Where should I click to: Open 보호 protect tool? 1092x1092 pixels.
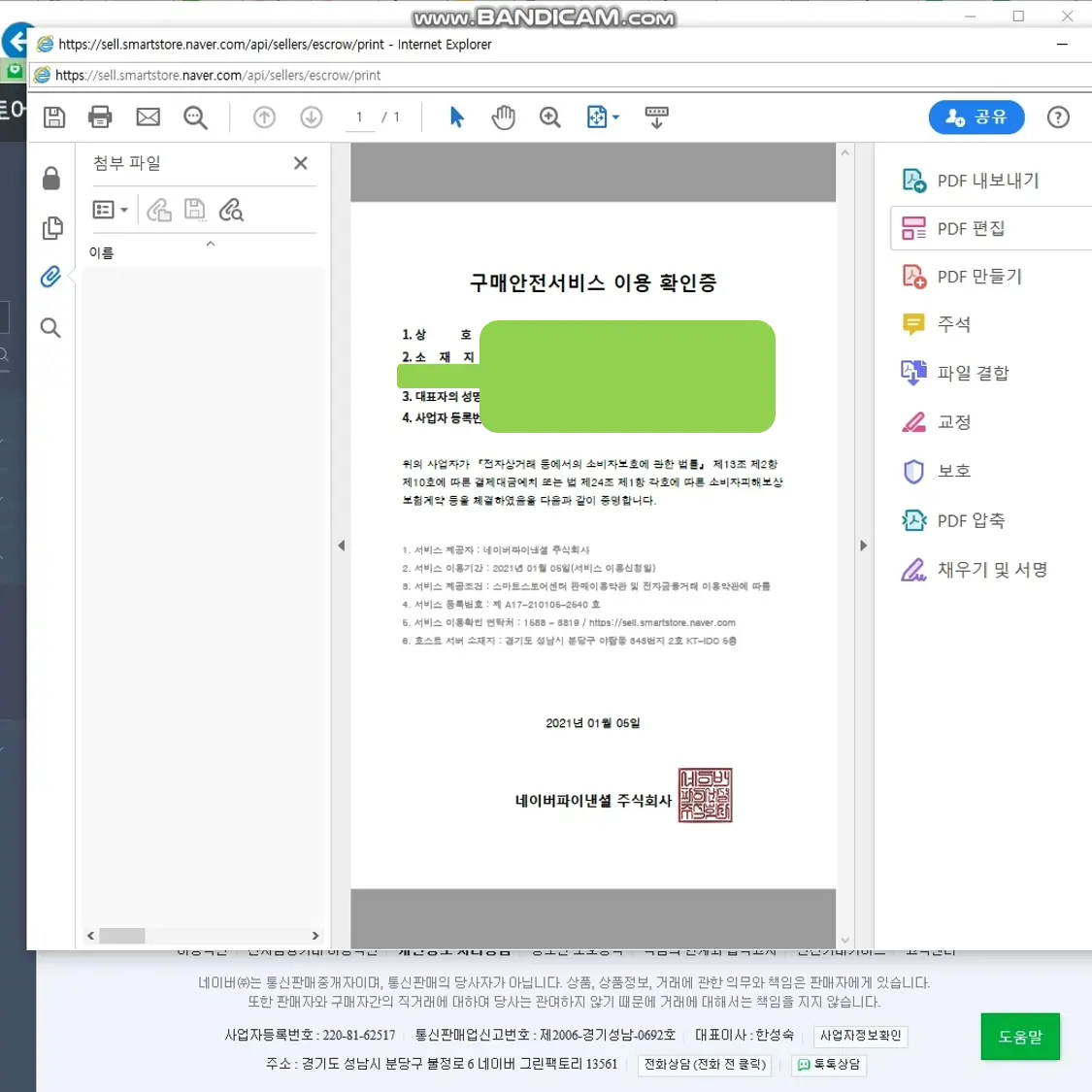(936, 471)
